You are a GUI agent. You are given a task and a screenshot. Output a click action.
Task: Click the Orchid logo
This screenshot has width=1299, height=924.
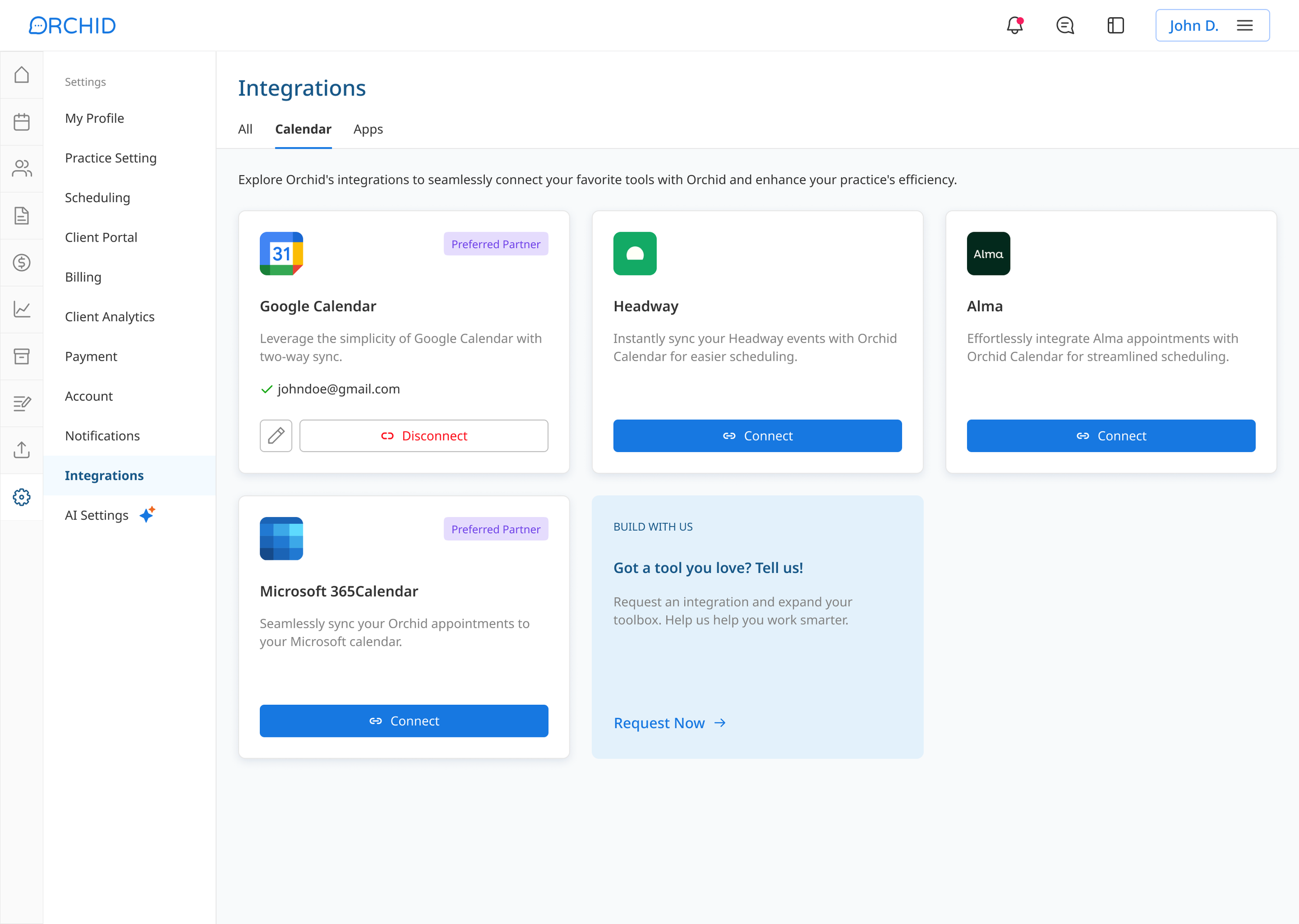point(72,25)
